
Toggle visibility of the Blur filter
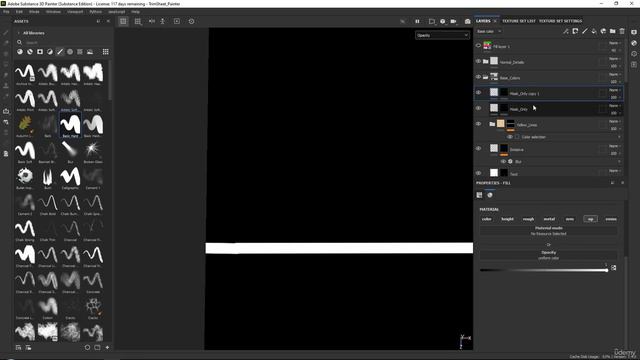click(503, 162)
